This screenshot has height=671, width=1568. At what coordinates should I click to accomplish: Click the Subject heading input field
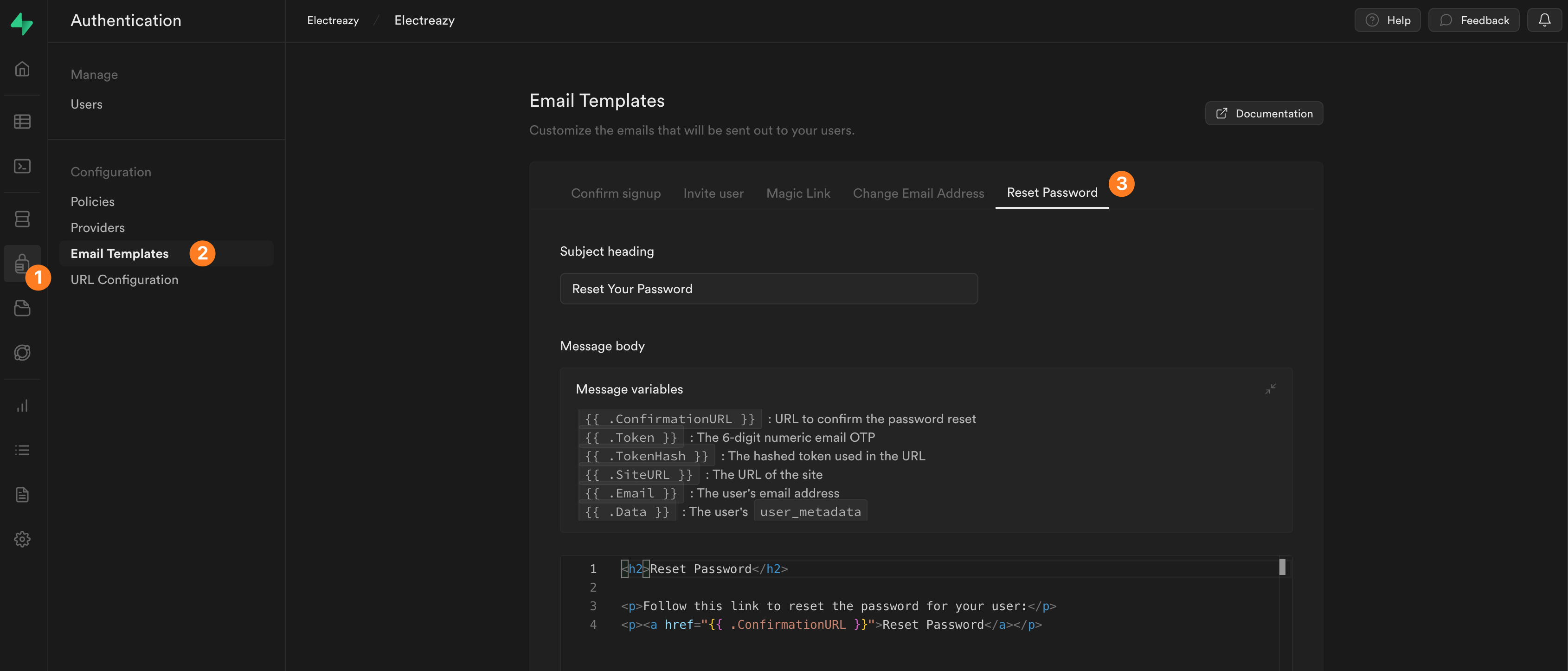[x=768, y=289]
